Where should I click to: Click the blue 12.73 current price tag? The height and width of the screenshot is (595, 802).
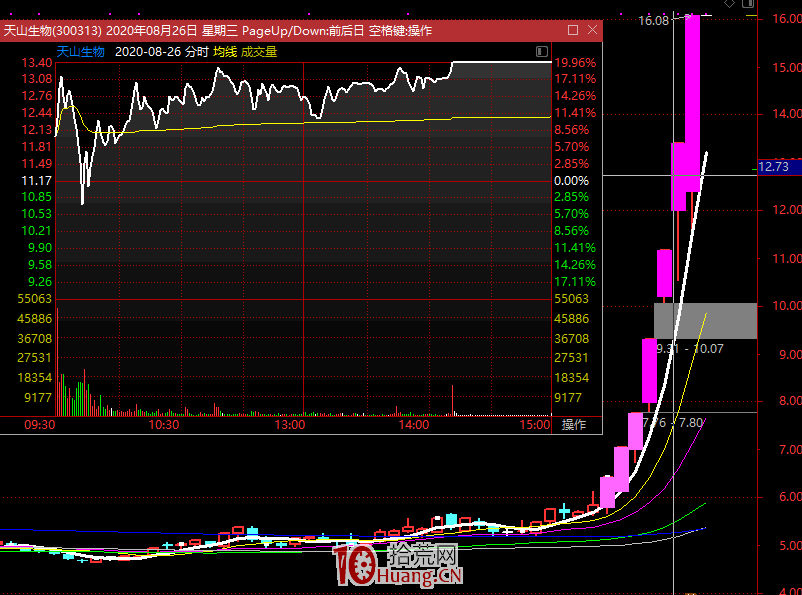click(779, 167)
